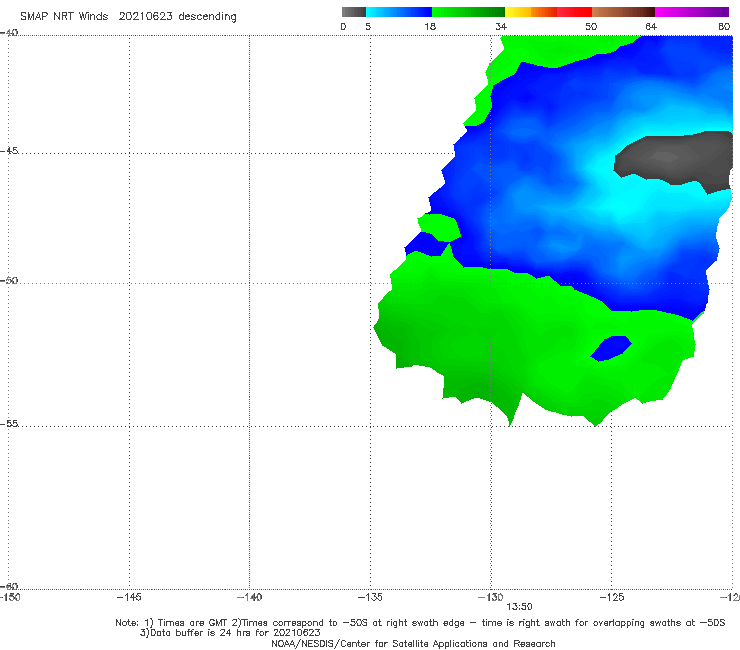740x650 pixels.
Task: Click the title text 'SMAP NRT Winds'
Action: (64, 16)
